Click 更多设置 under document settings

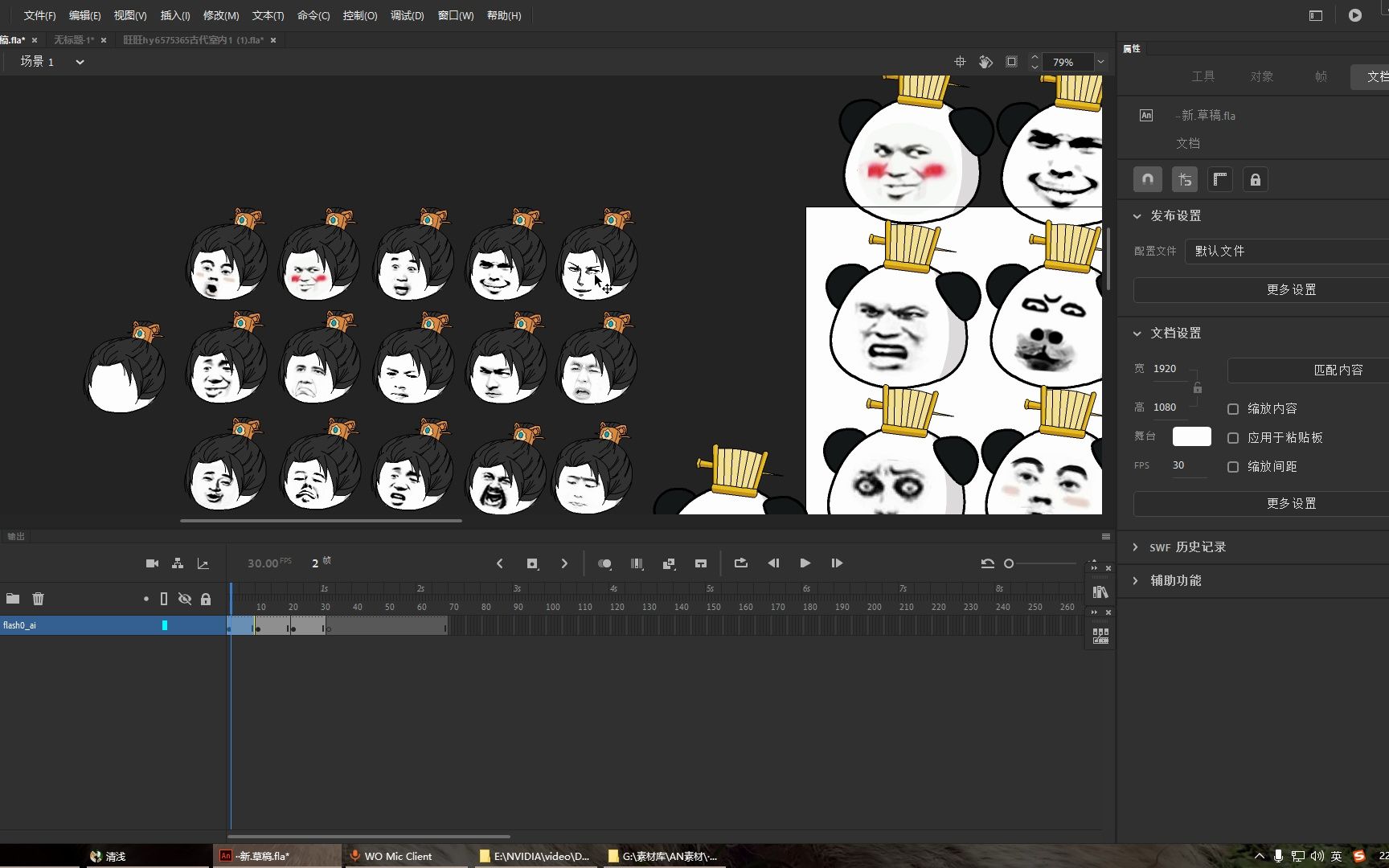[x=1292, y=504]
